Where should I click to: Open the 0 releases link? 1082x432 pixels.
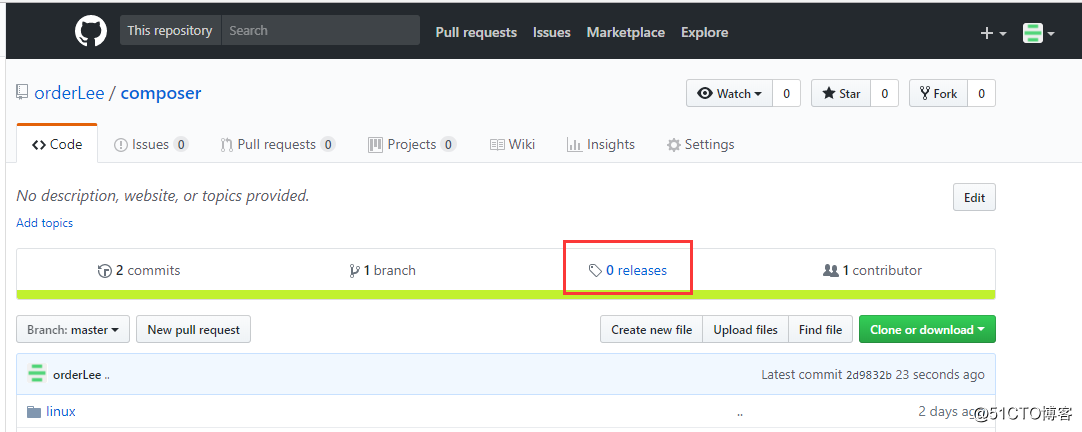(x=628, y=271)
